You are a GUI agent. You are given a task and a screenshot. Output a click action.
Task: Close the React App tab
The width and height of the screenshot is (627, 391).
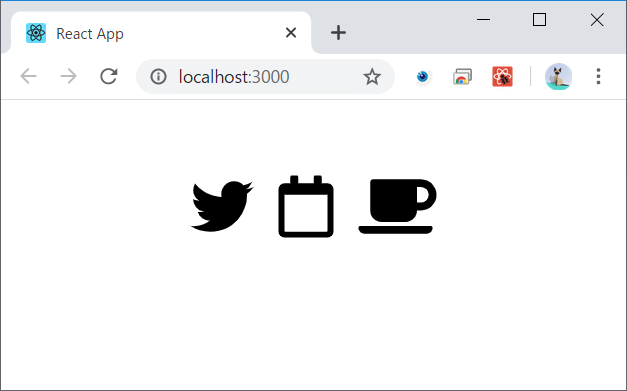(291, 33)
